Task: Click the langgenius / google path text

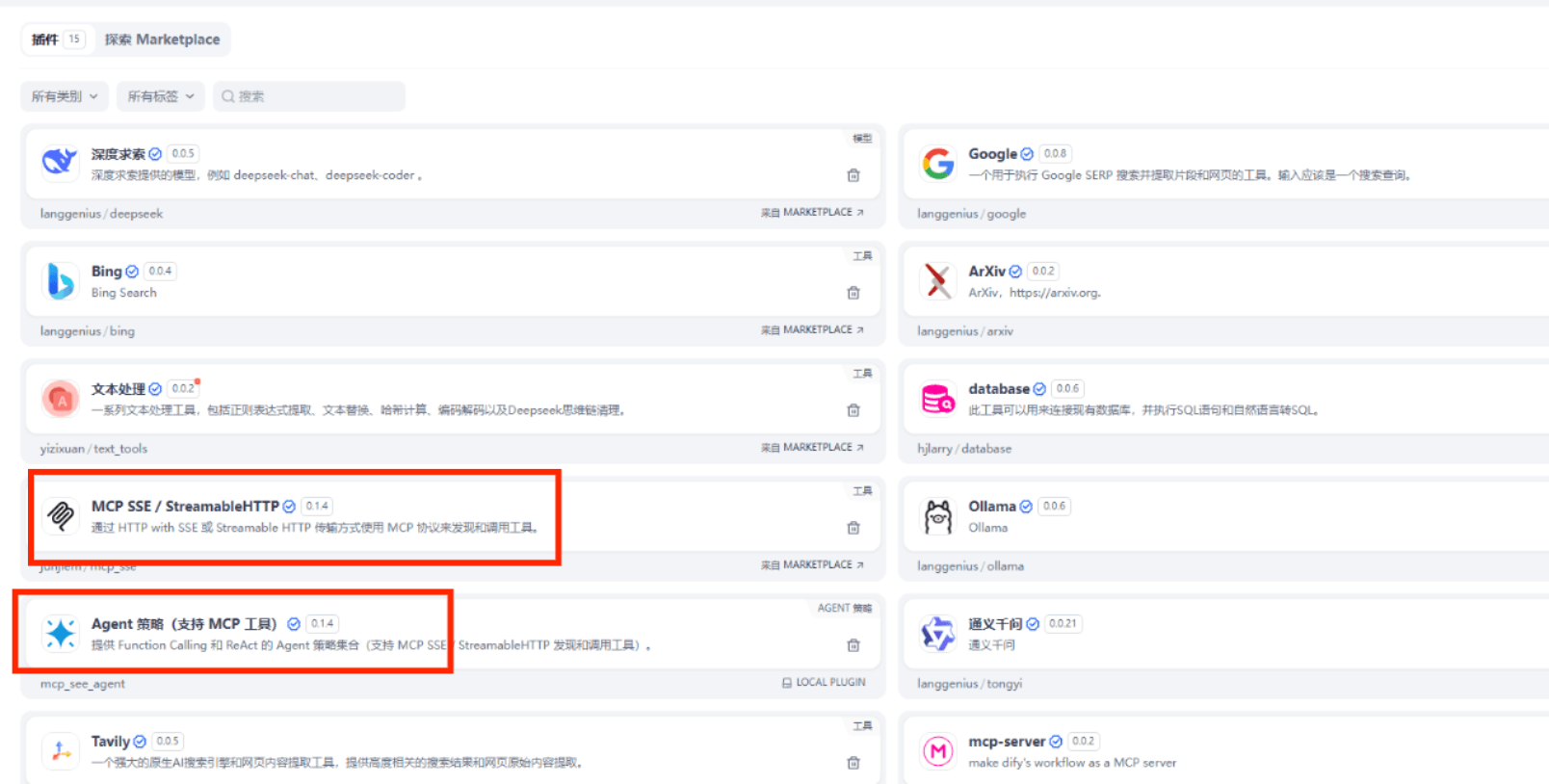Action: 971,214
